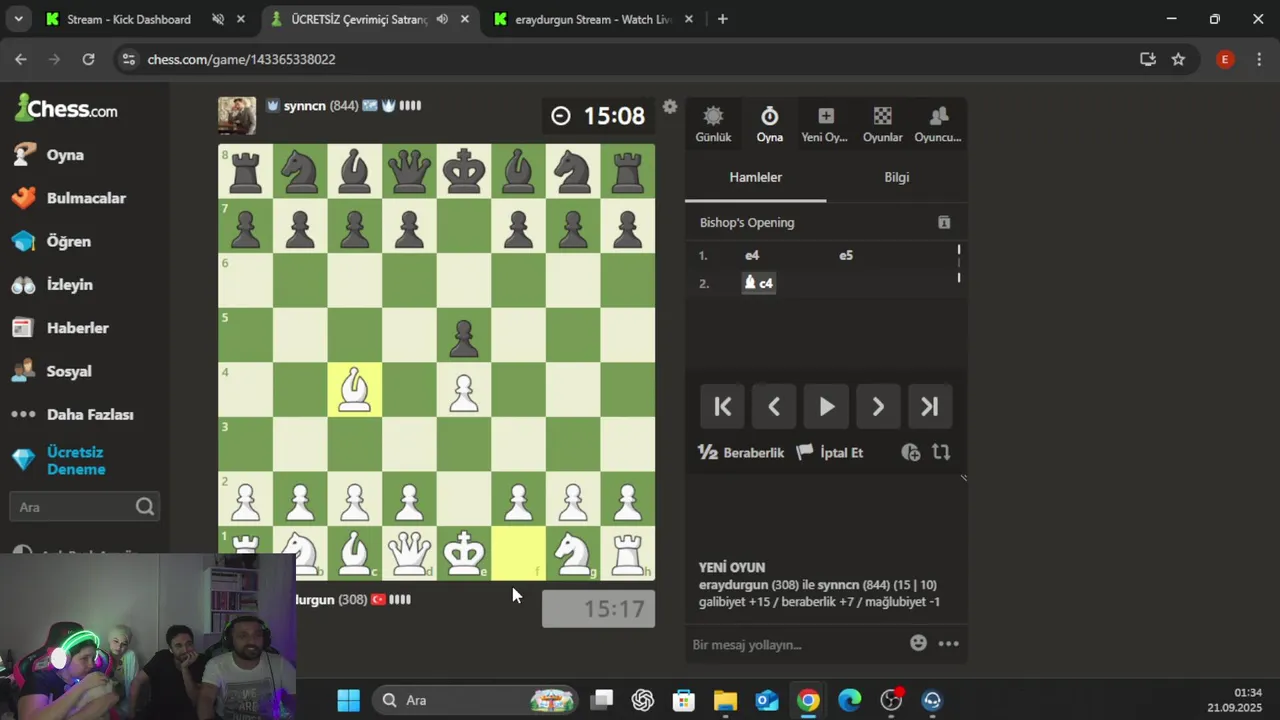Open chat more options dots
Screen dimensions: 1280x720
tap(949, 644)
